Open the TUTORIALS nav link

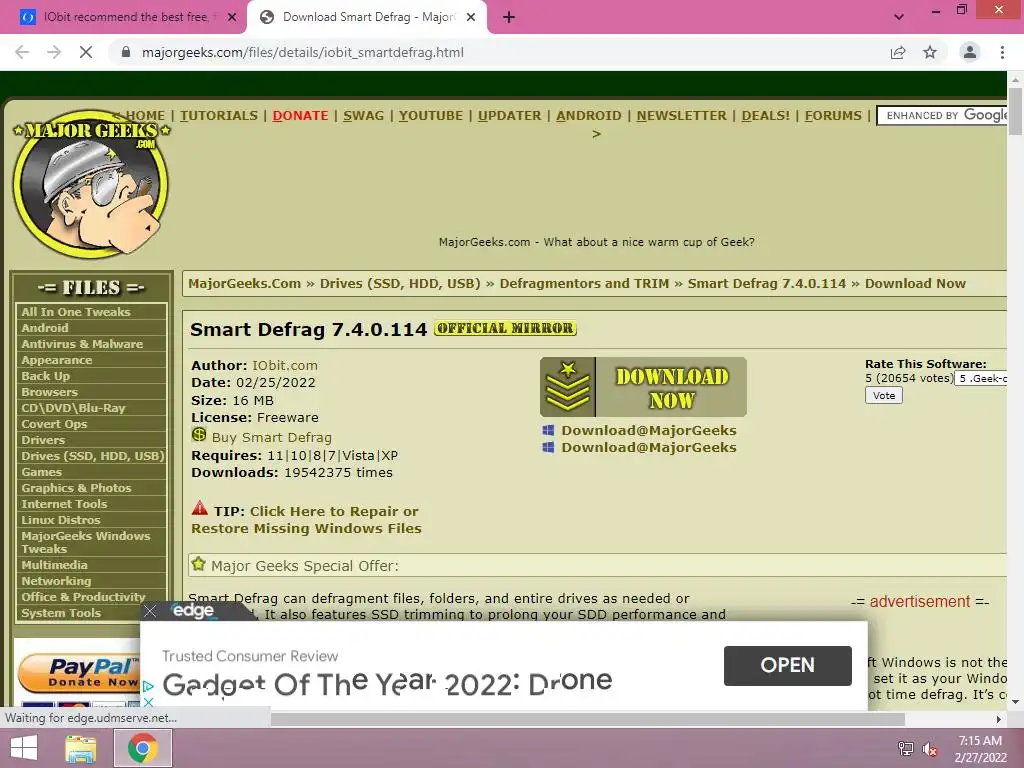point(219,116)
